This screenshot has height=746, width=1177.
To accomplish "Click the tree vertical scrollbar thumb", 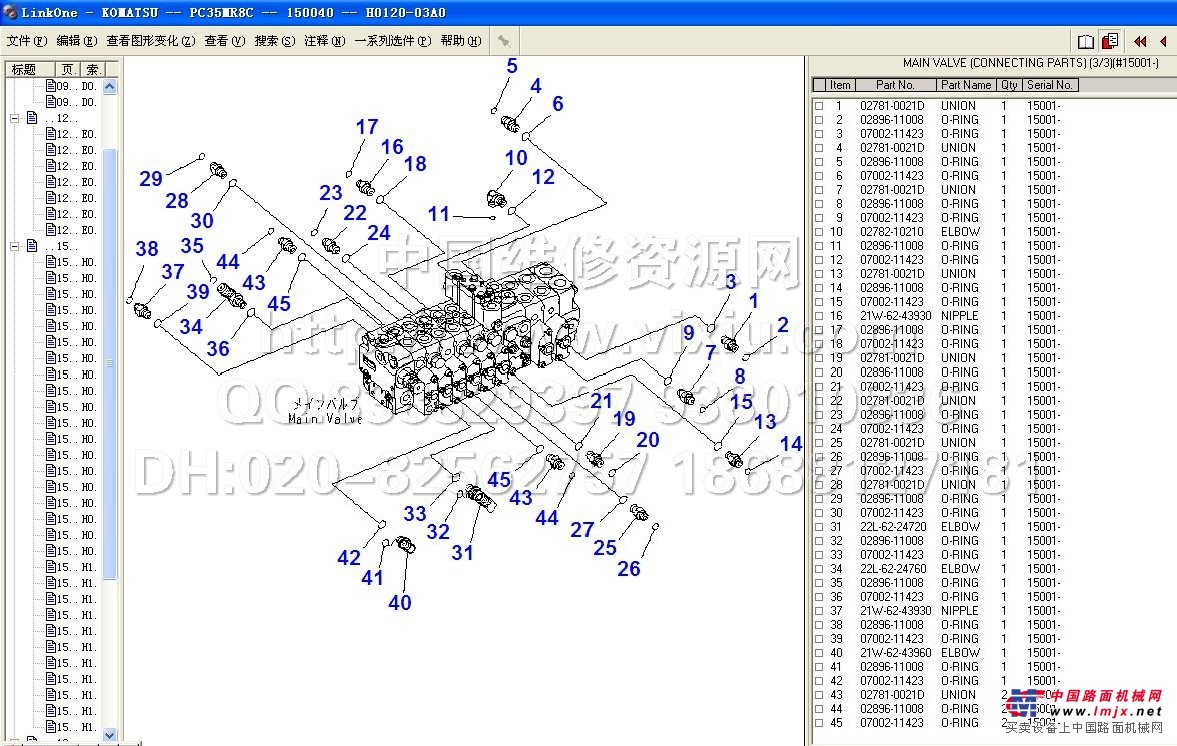I will [110, 363].
